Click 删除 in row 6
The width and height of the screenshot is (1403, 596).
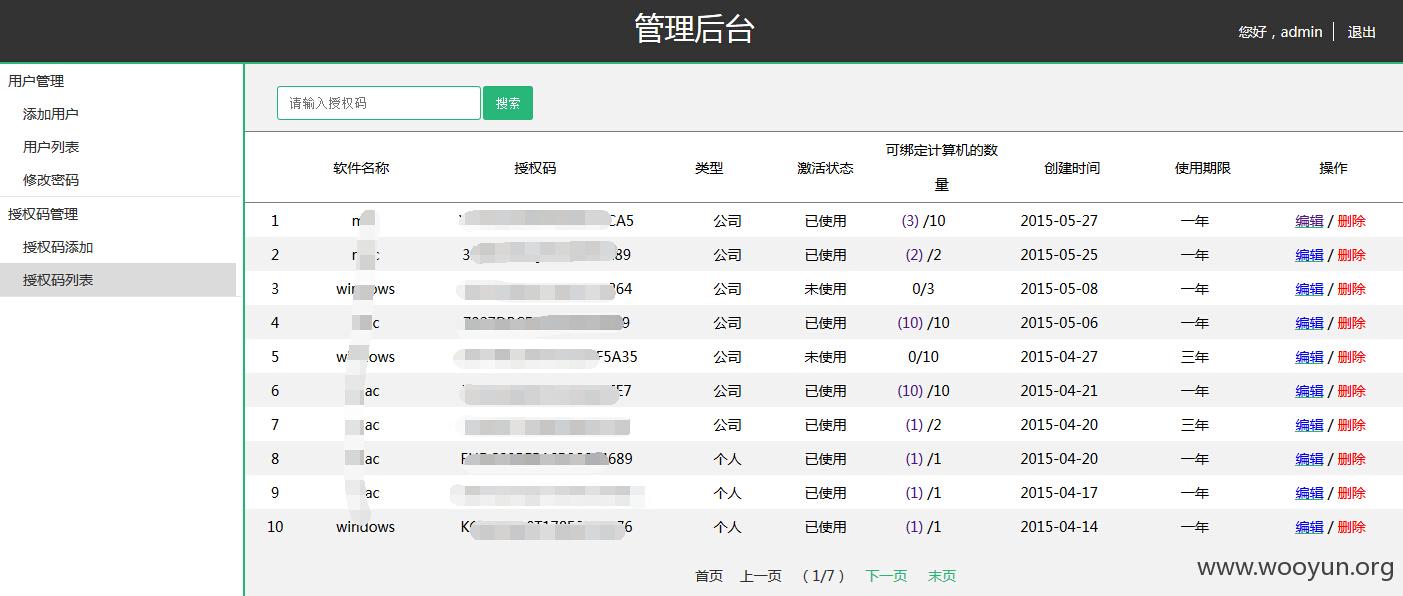click(1351, 391)
